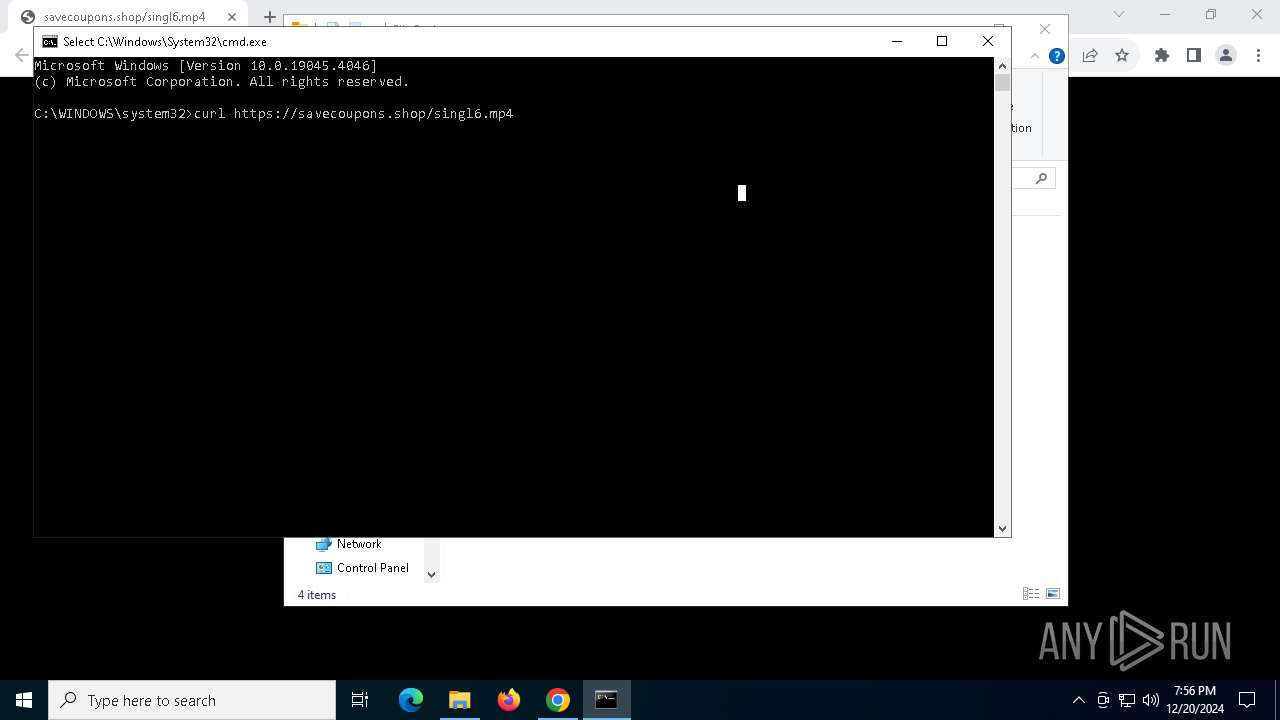1280x720 pixels.
Task: Switch to Chrome from the taskbar
Action: [x=558, y=700]
